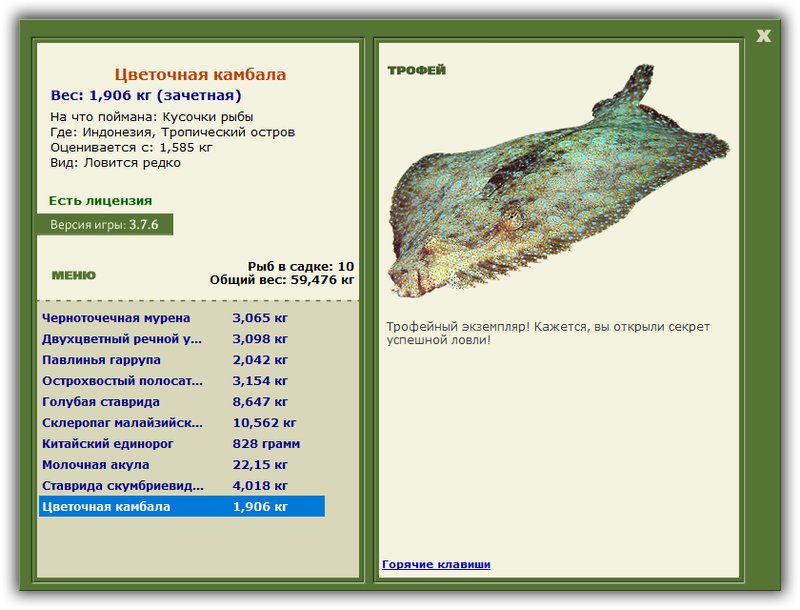The width and height of the screenshot is (800, 610).
Task: Click weight 3,065 кг of Черноточечная мурена
Action: tap(260, 318)
